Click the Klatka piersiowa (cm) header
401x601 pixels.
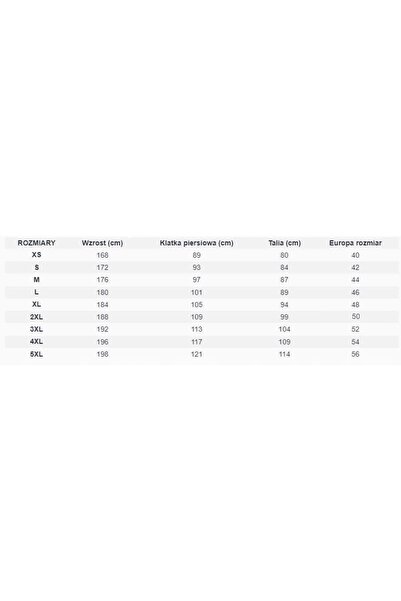[x=196, y=243]
